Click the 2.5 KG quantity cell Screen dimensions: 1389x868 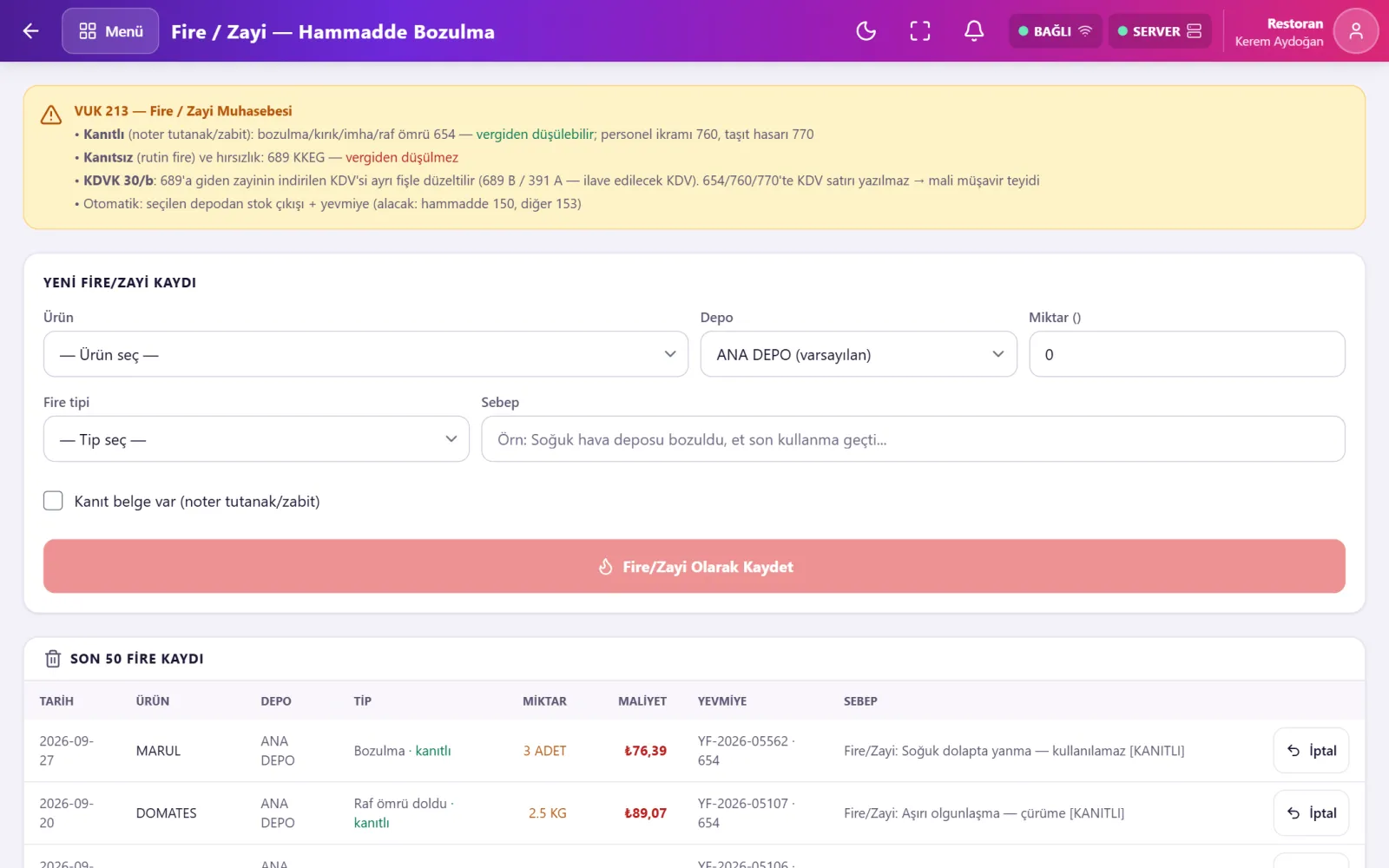pyautogui.click(x=547, y=813)
